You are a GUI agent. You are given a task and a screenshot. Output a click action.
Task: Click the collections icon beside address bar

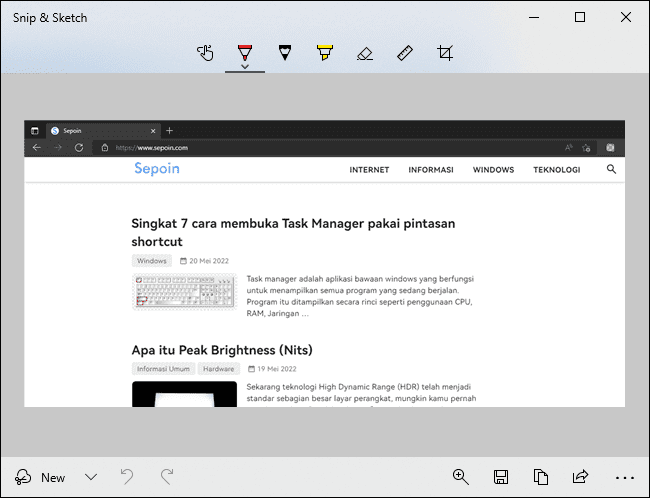pos(610,148)
